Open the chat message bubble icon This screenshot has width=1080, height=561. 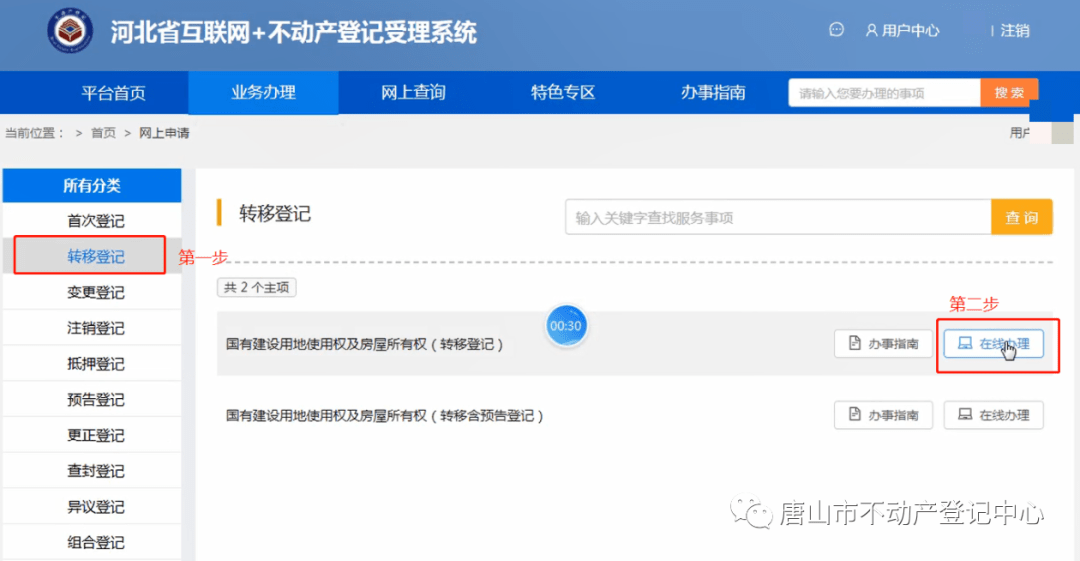(x=837, y=30)
